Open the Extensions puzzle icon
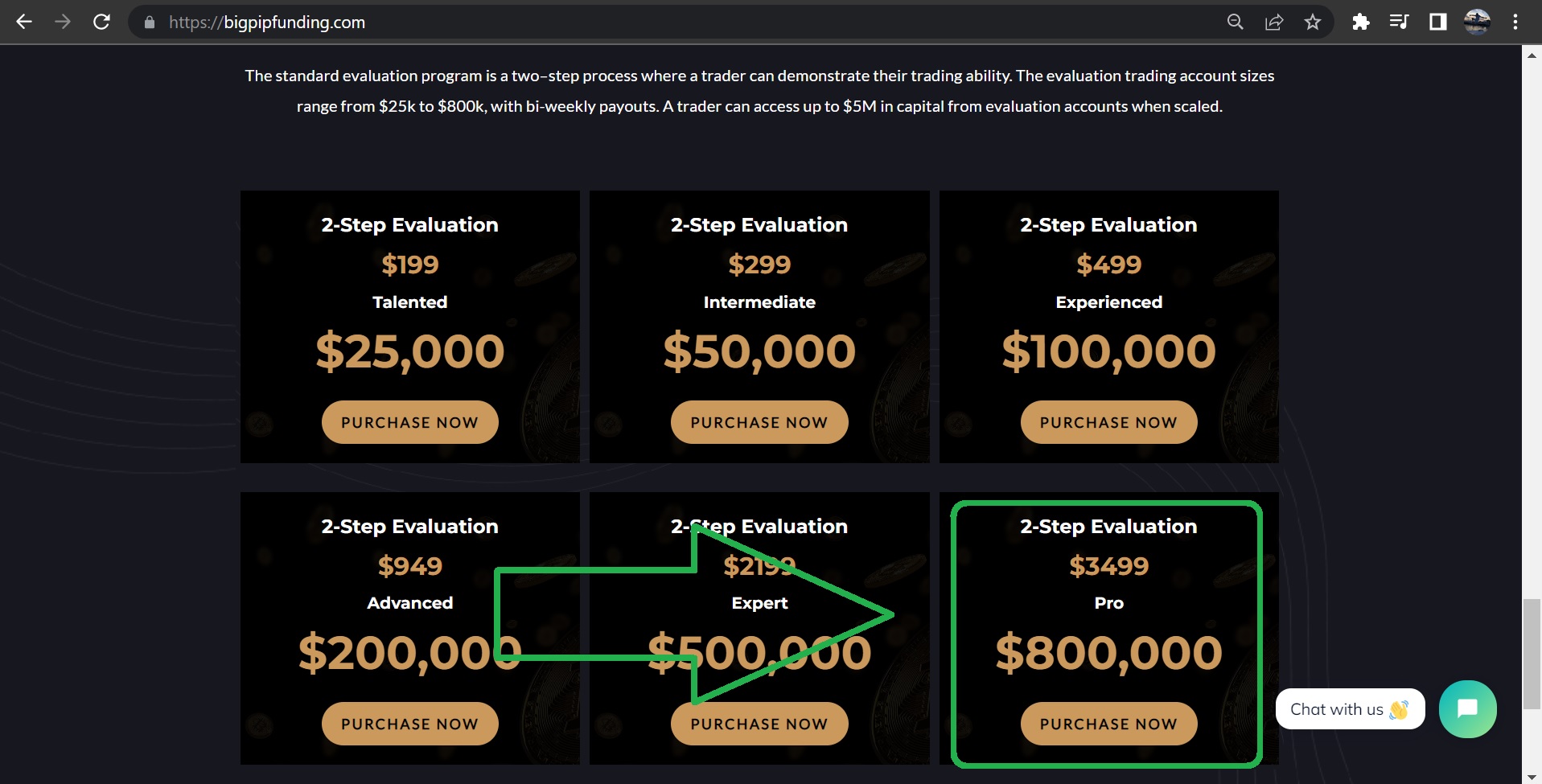This screenshot has width=1542, height=784. (x=1360, y=22)
